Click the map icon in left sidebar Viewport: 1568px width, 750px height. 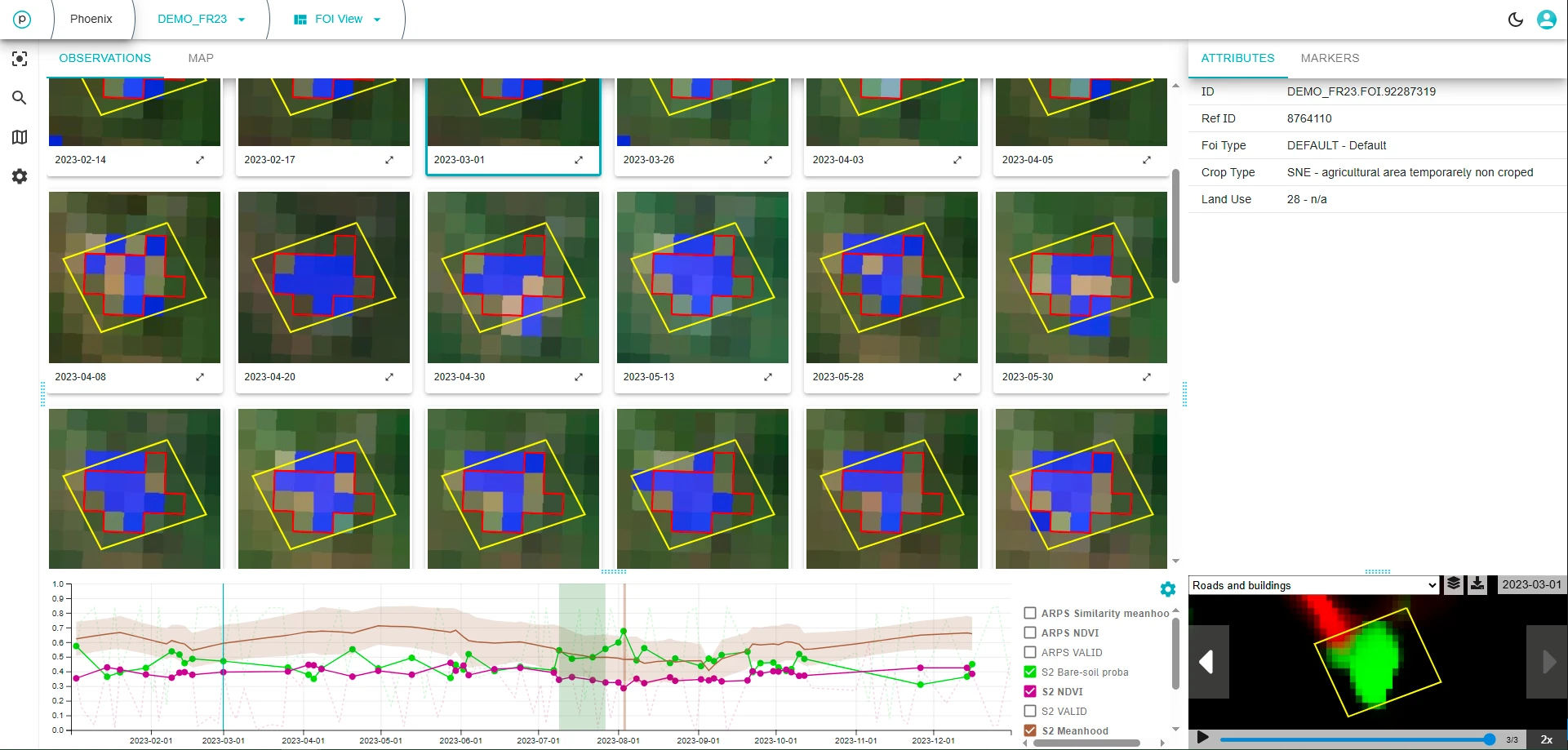(20, 137)
